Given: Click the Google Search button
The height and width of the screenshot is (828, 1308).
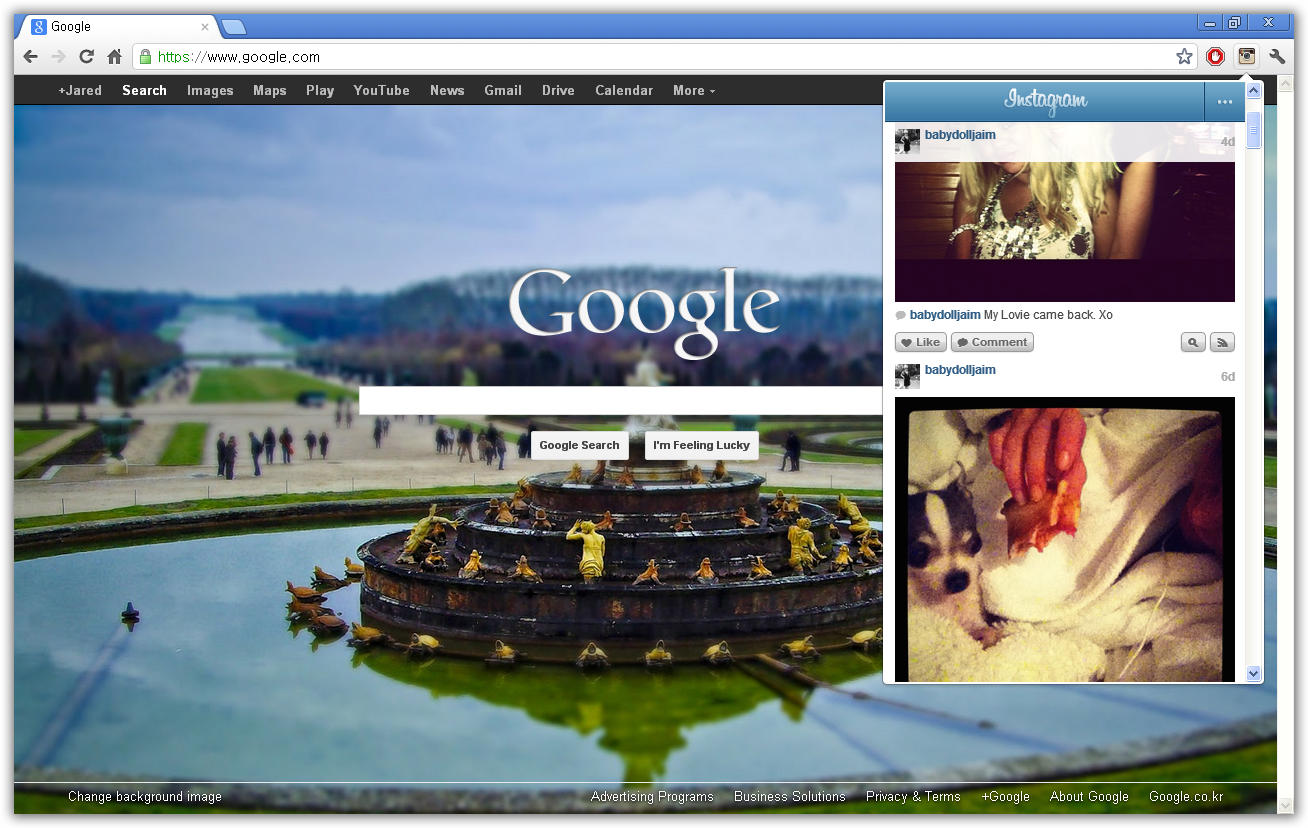Looking at the screenshot, I should pyautogui.click(x=580, y=445).
